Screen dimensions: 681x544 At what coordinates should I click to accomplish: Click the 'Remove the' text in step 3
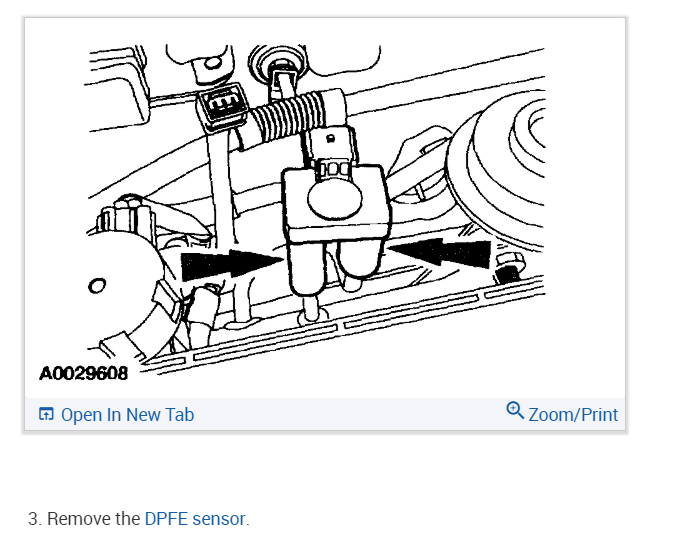tap(93, 519)
